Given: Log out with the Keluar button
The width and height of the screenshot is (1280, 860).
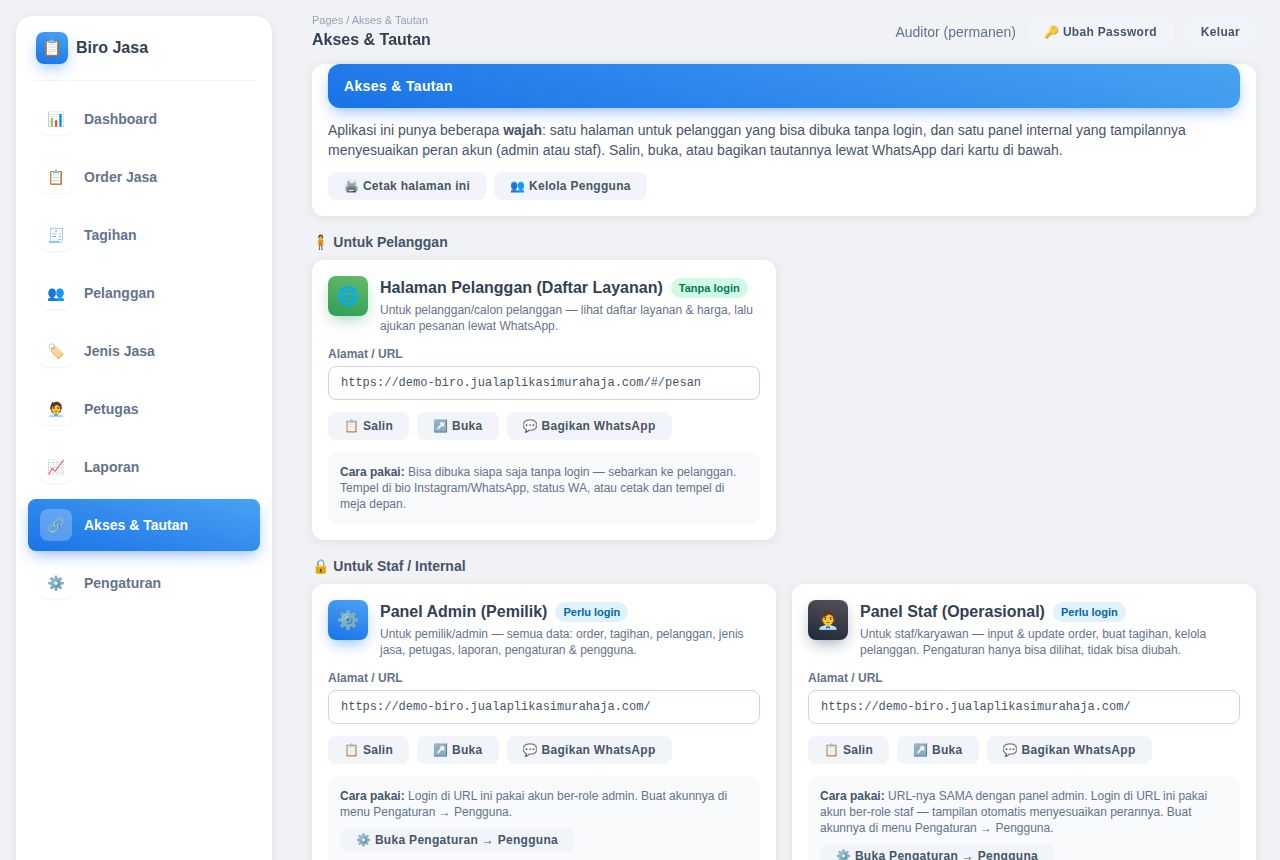Looking at the screenshot, I should coord(1220,32).
